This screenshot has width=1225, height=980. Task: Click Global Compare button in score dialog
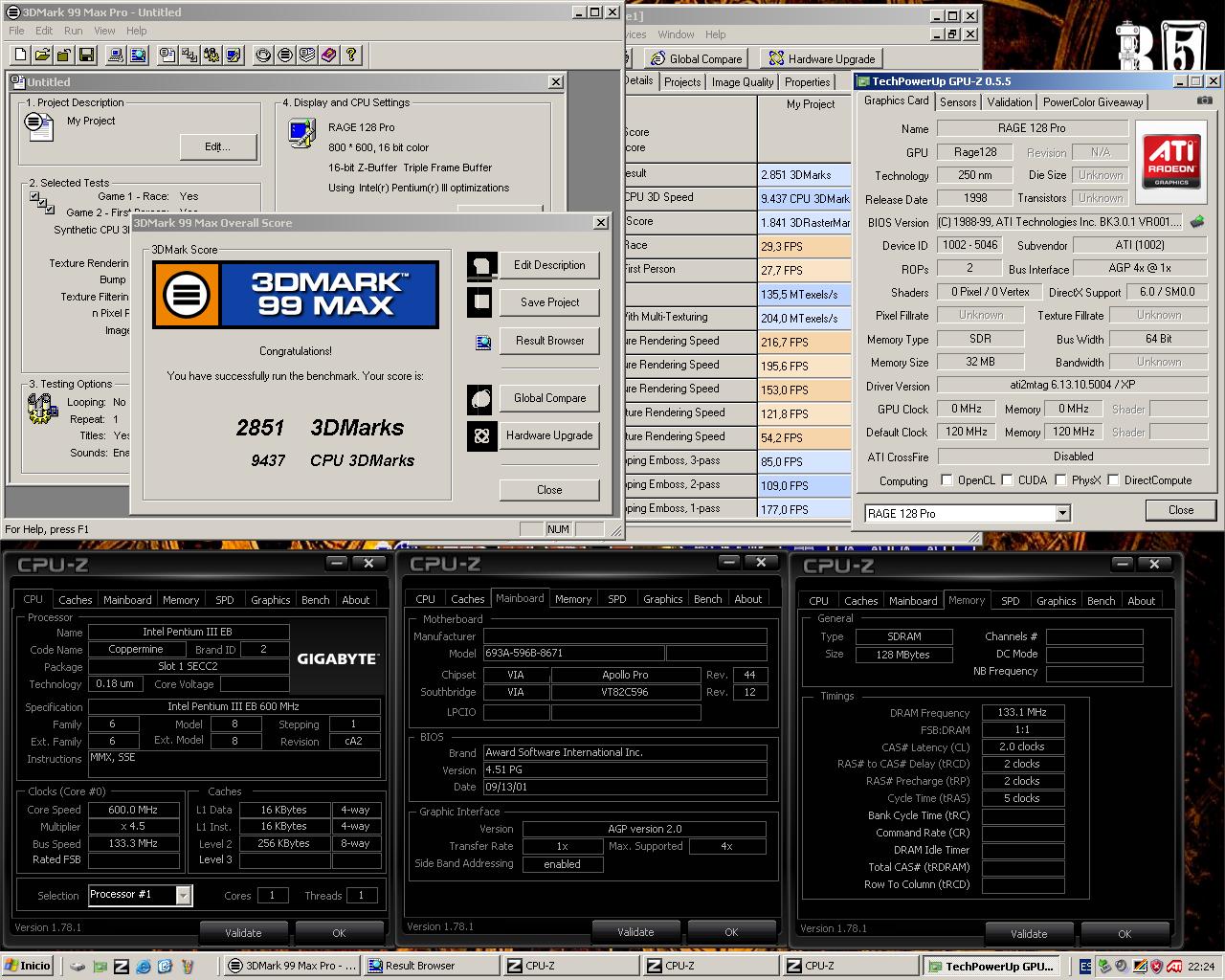549,398
